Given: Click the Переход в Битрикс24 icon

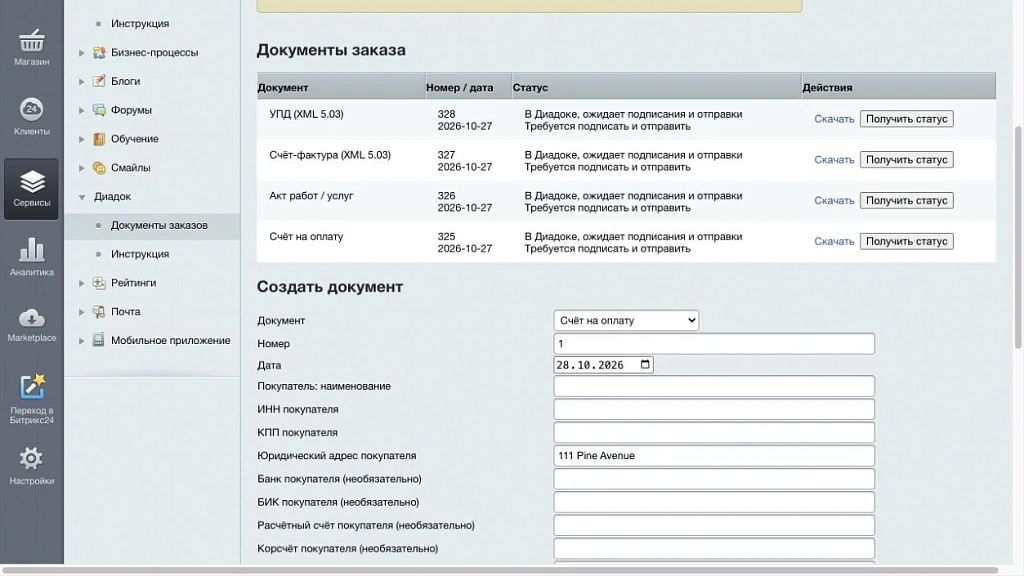Looking at the screenshot, I should pos(31,386).
